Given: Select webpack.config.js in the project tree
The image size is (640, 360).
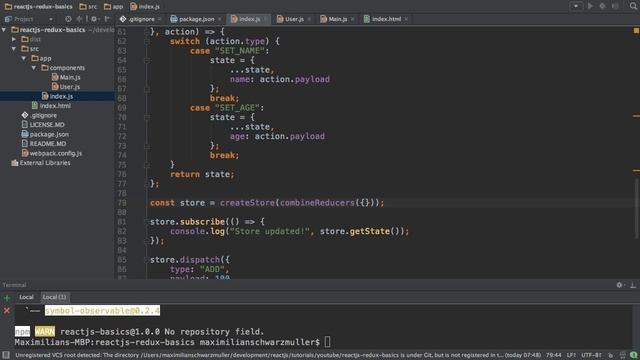Looking at the screenshot, I should (51, 153).
